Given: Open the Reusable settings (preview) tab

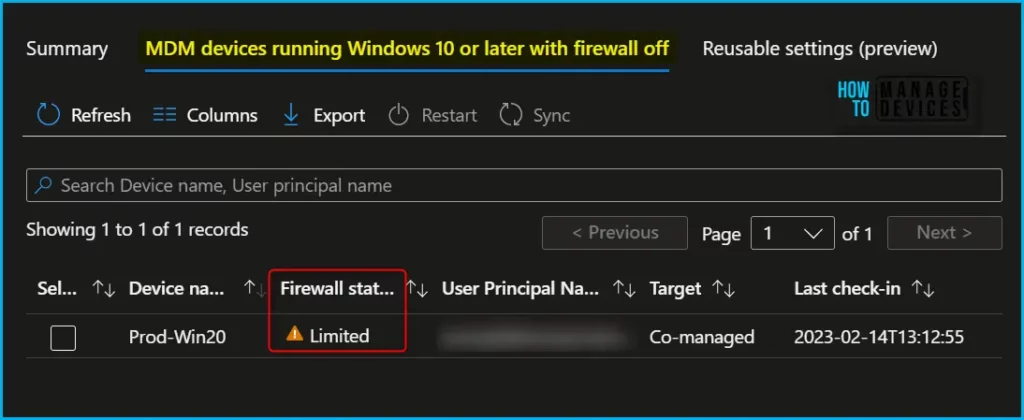Looking at the screenshot, I should (x=820, y=49).
